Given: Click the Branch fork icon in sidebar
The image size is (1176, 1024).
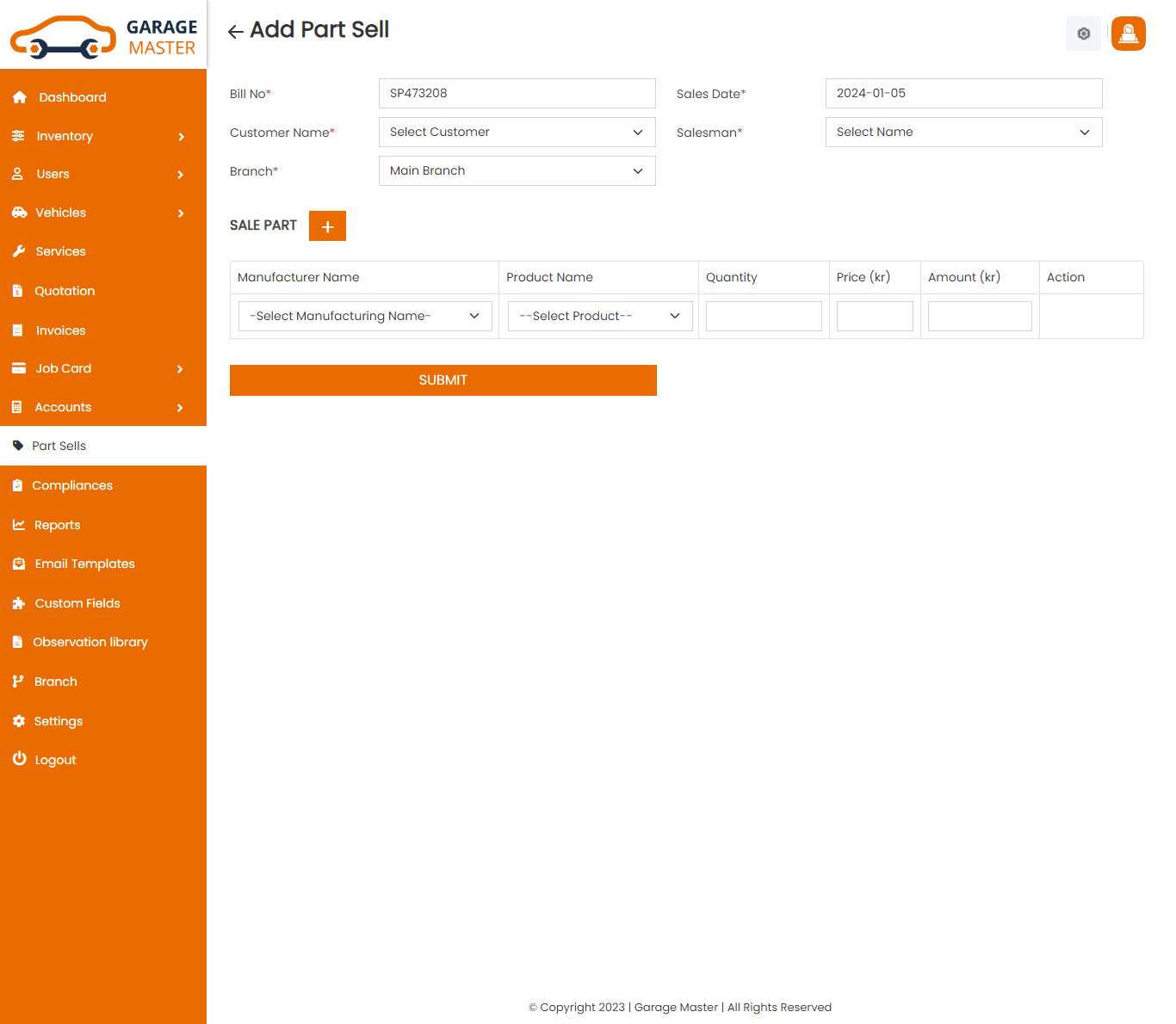Looking at the screenshot, I should tap(18, 682).
